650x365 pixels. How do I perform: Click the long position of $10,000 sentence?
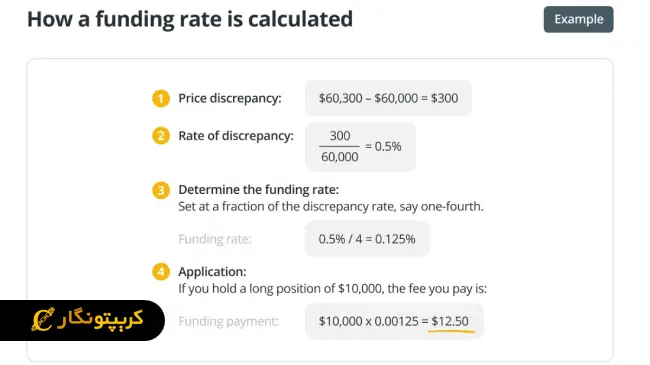tap(332, 288)
